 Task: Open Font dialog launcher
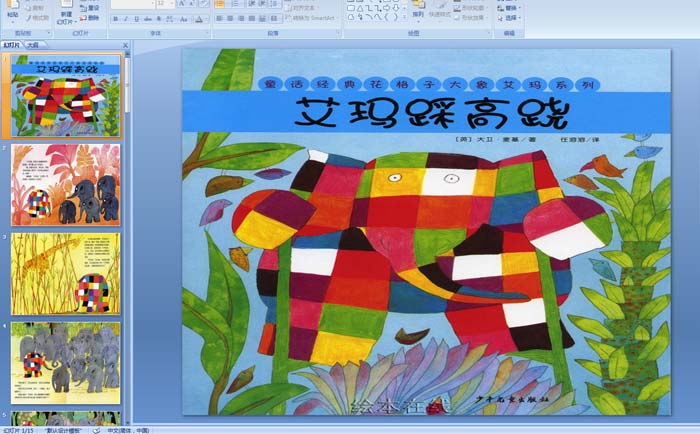tap(207, 33)
